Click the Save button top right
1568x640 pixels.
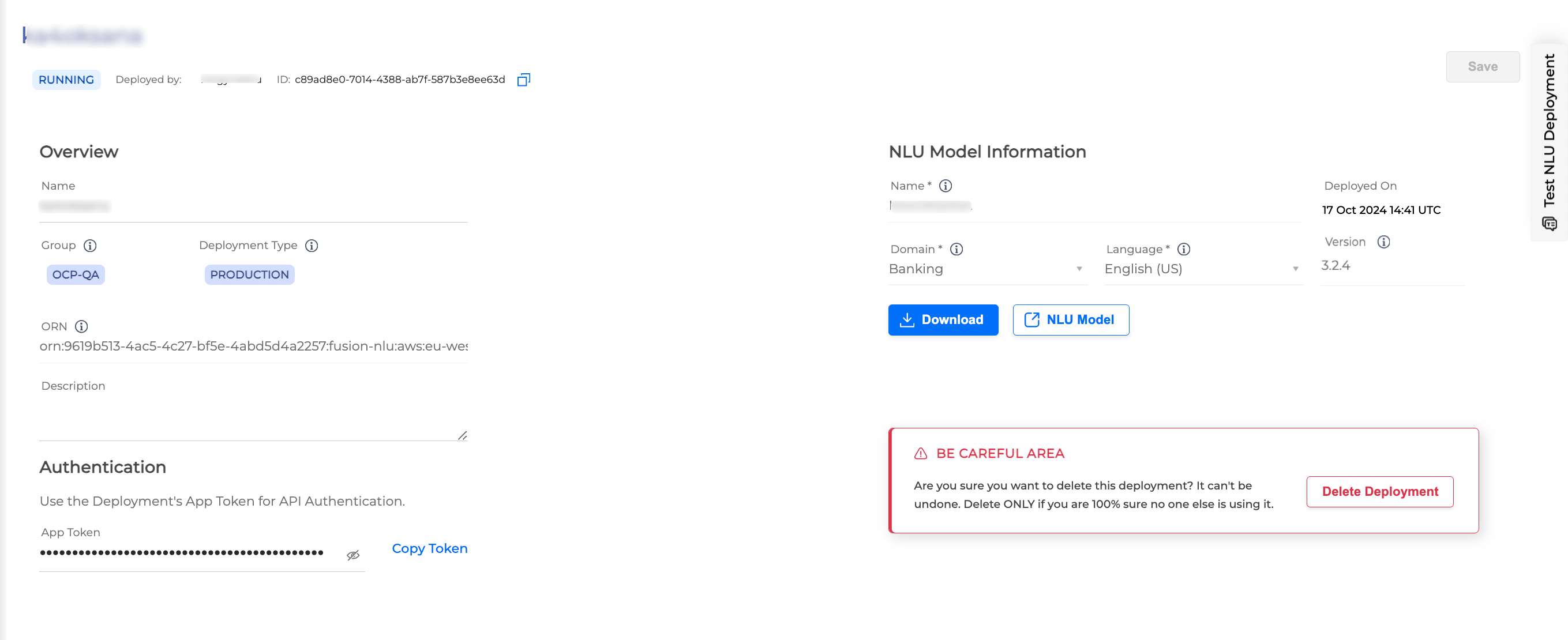pyautogui.click(x=1483, y=66)
